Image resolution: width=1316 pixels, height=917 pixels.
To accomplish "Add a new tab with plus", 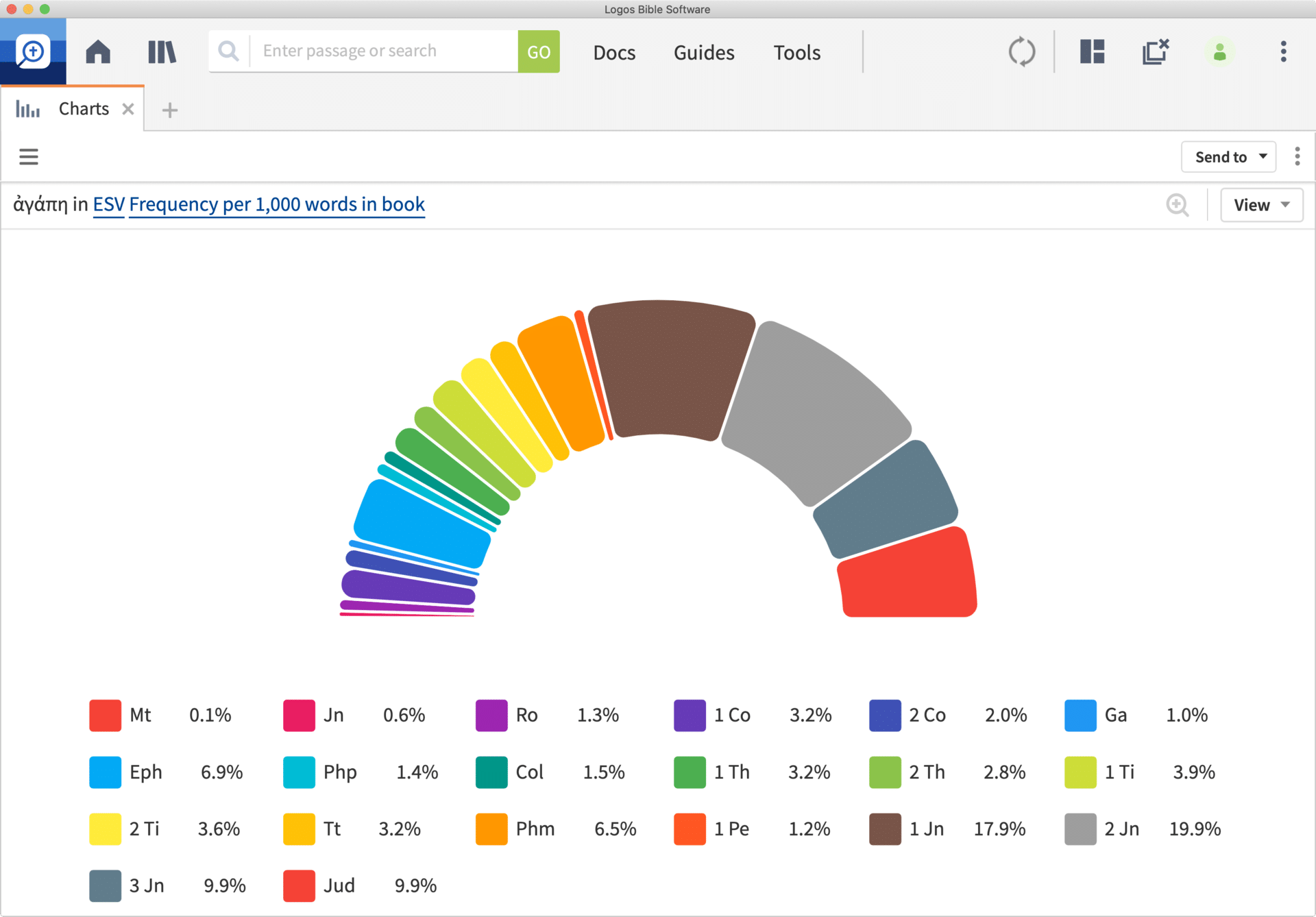I will click(170, 110).
